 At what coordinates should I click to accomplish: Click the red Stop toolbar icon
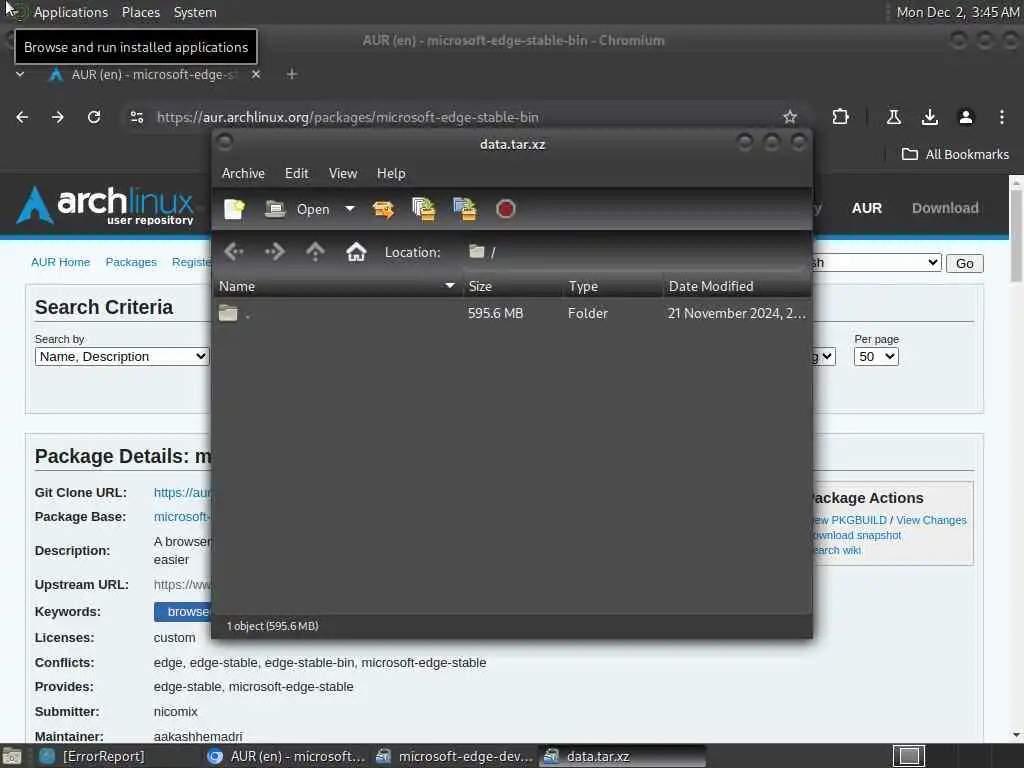[505, 209]
